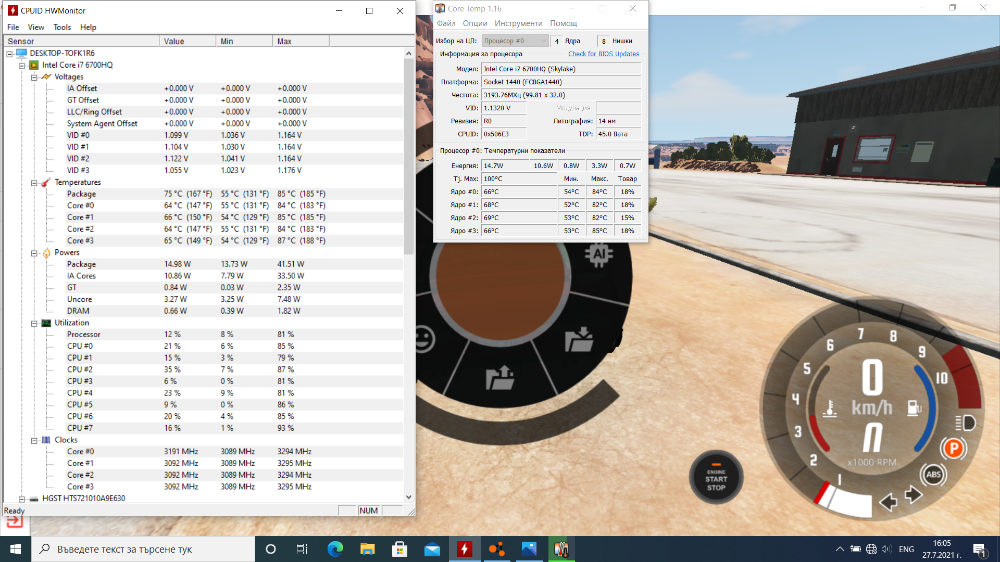
Task: Expand the HGST HTS721010A9E630 drive node
Action: 22,499
